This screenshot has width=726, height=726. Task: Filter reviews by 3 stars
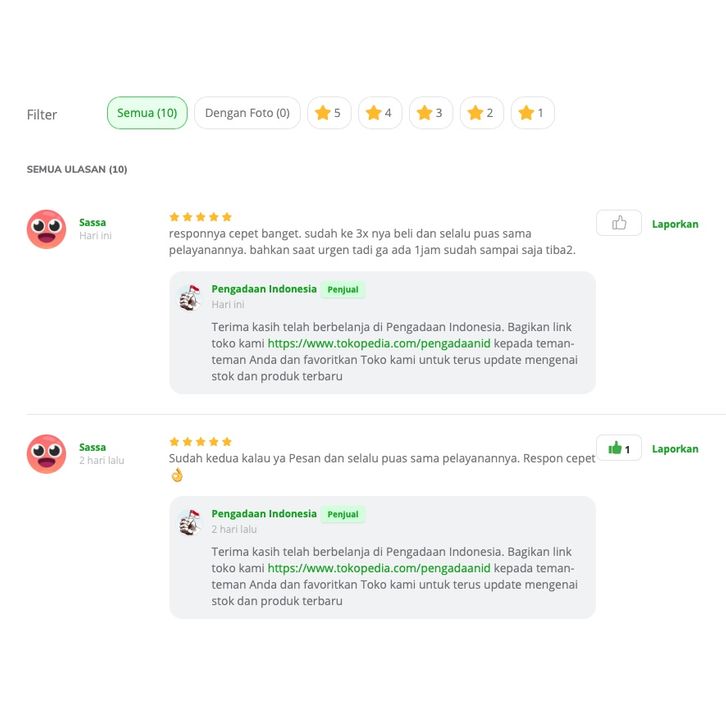click(431, 113)
